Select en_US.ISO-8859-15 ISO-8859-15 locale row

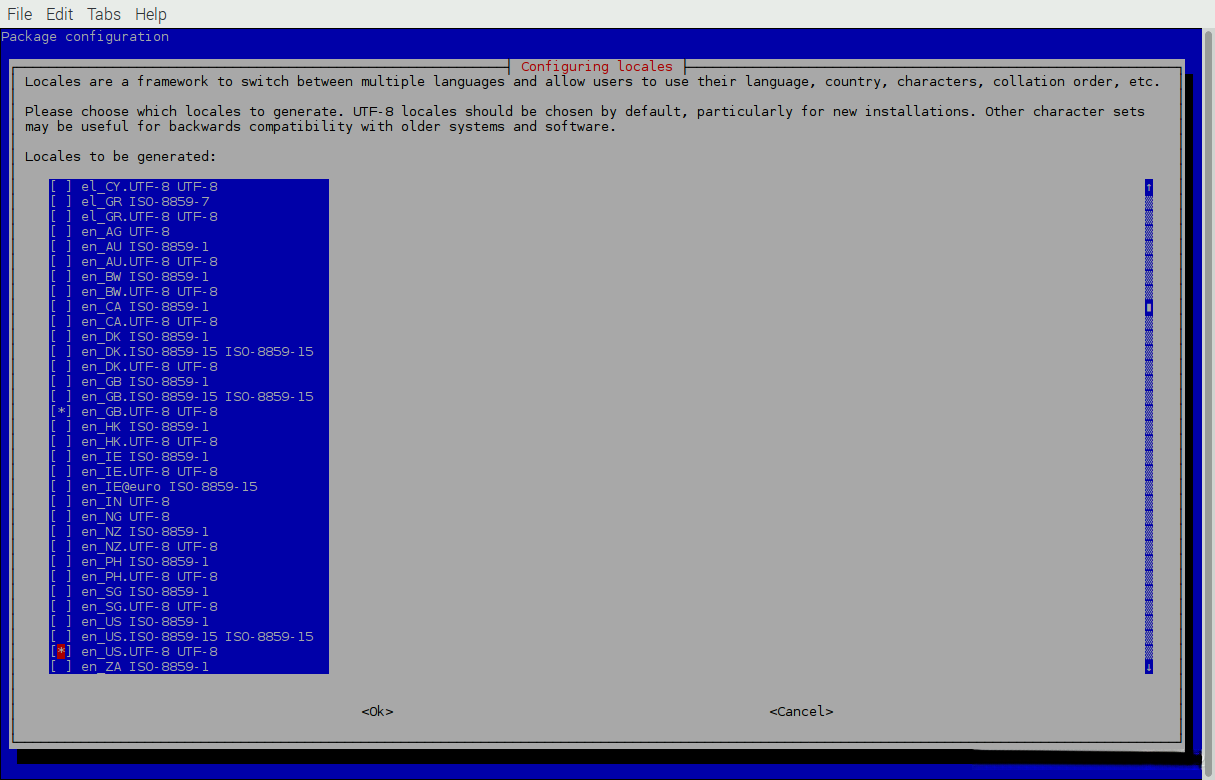189,637
